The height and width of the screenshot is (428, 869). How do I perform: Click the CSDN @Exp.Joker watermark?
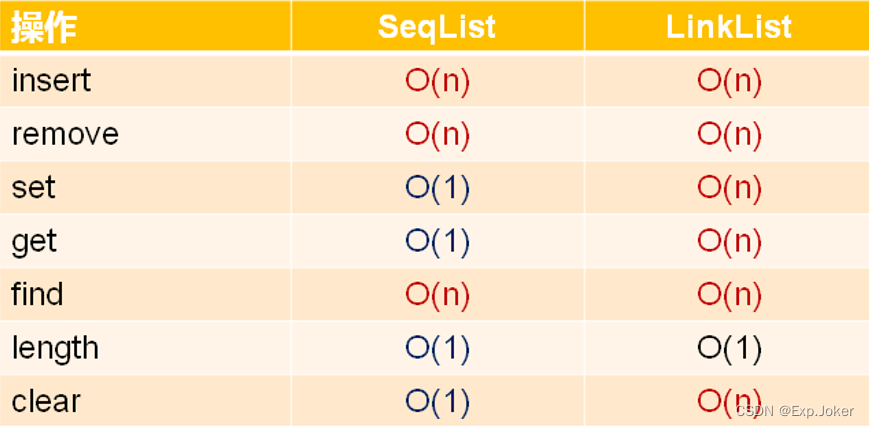794,411
